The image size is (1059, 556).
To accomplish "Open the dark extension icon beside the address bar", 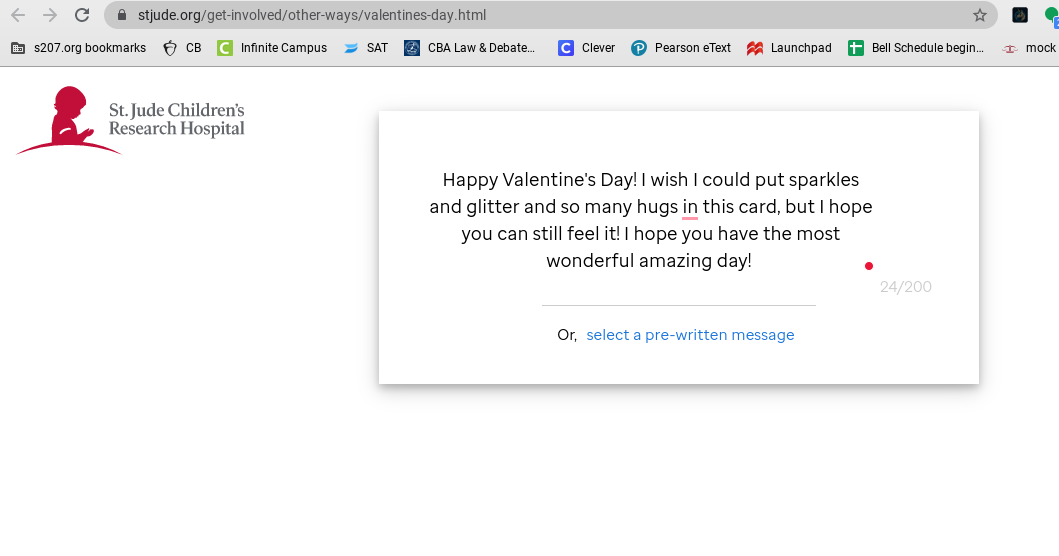I will 1020,15.
